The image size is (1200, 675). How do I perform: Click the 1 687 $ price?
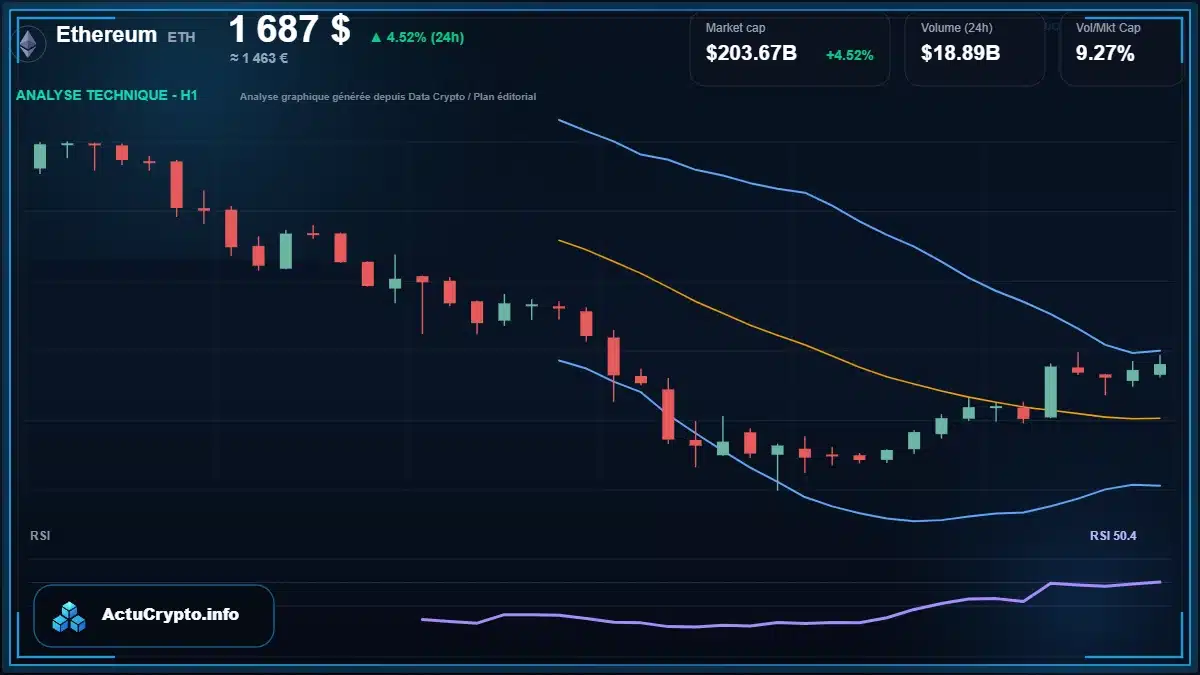(x=290, y=30)
